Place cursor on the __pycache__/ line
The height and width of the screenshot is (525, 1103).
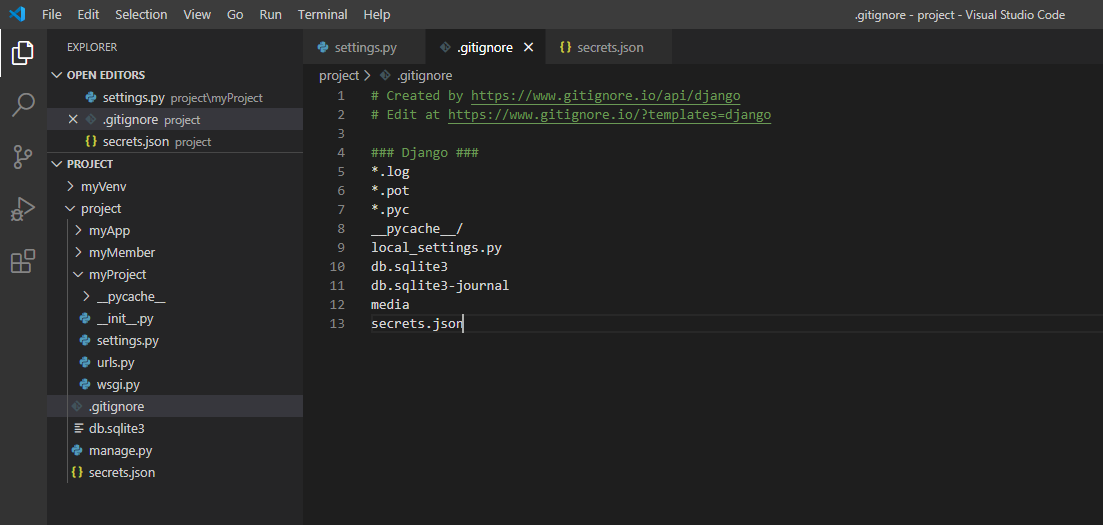(417, 229)
